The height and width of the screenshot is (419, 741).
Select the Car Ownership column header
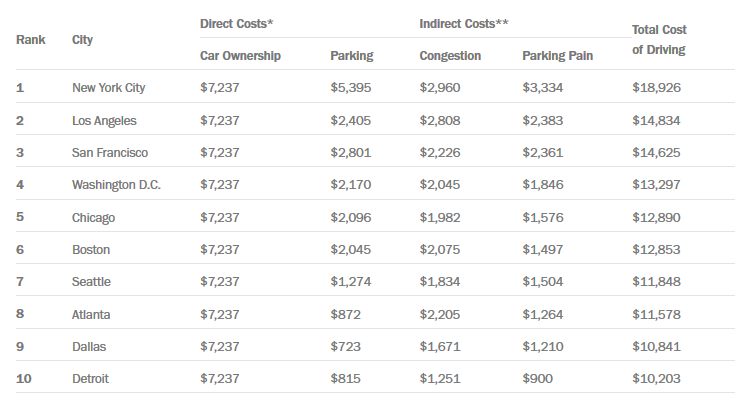pos(240,56)
